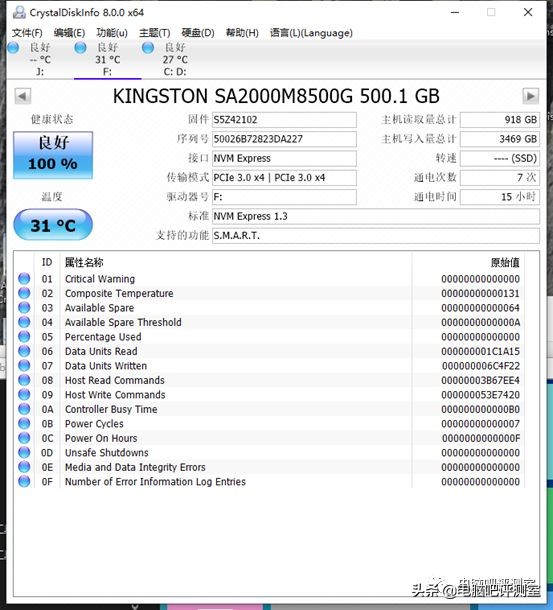Click the status orb for Host Read Commands
The width and height of the screenshot is (553, 610).
(x=24, y=380)
